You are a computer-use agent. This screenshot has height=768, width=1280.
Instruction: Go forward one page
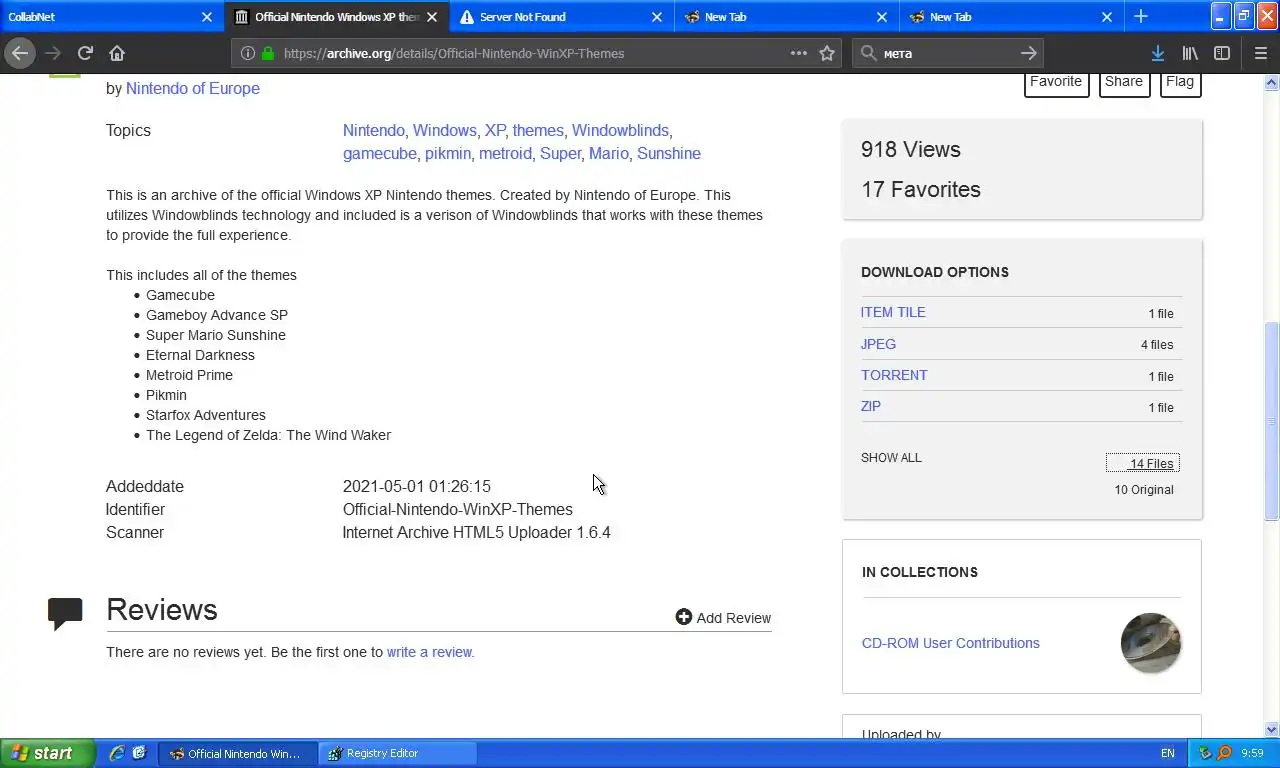53,53
